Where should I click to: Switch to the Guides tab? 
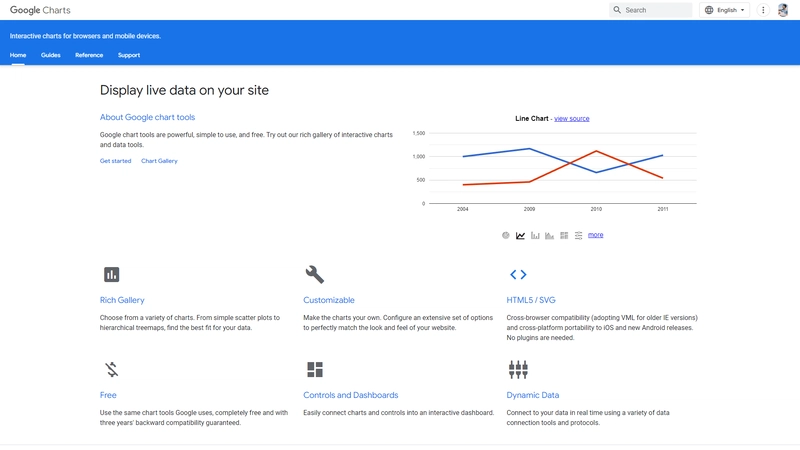pyautogui.click(x=51, y=55)
